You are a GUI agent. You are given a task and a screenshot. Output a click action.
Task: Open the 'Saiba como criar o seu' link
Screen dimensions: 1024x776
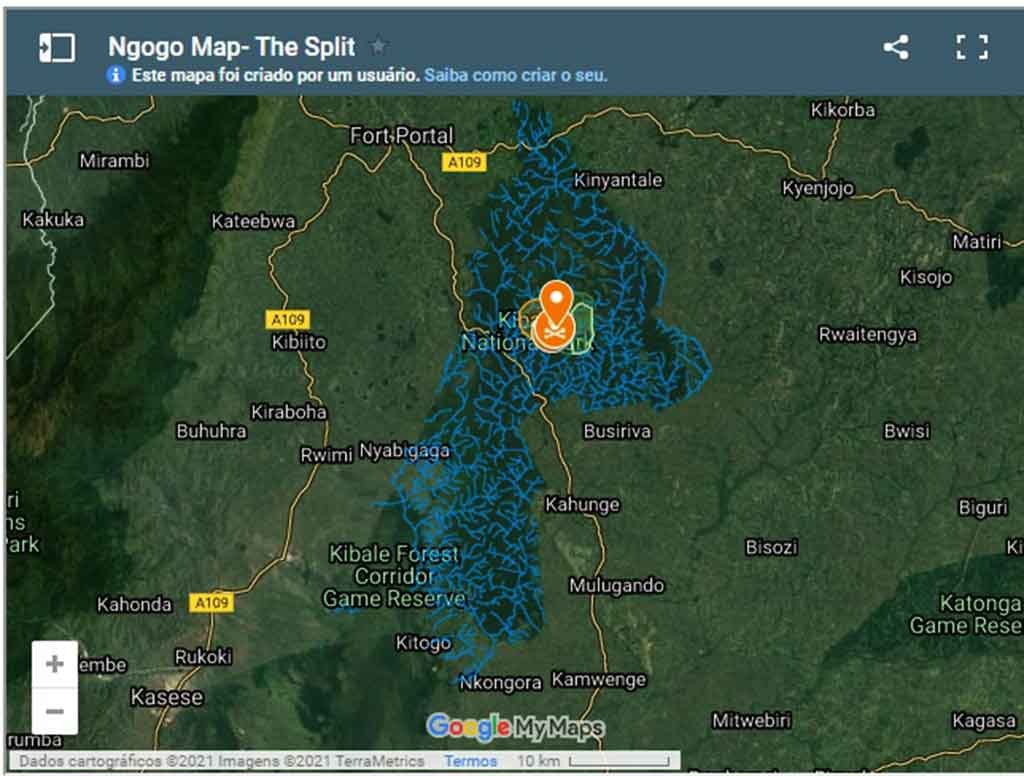515,75
